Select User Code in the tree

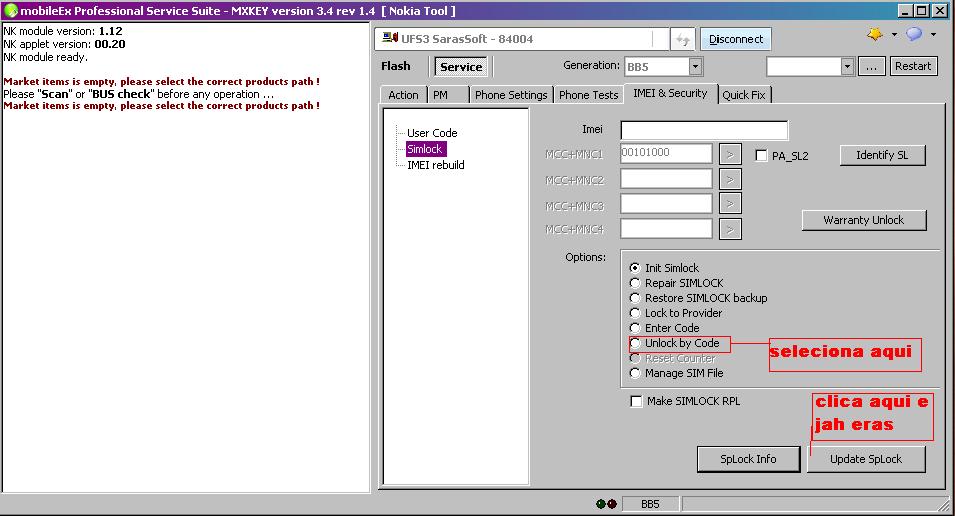pos(432,133)
